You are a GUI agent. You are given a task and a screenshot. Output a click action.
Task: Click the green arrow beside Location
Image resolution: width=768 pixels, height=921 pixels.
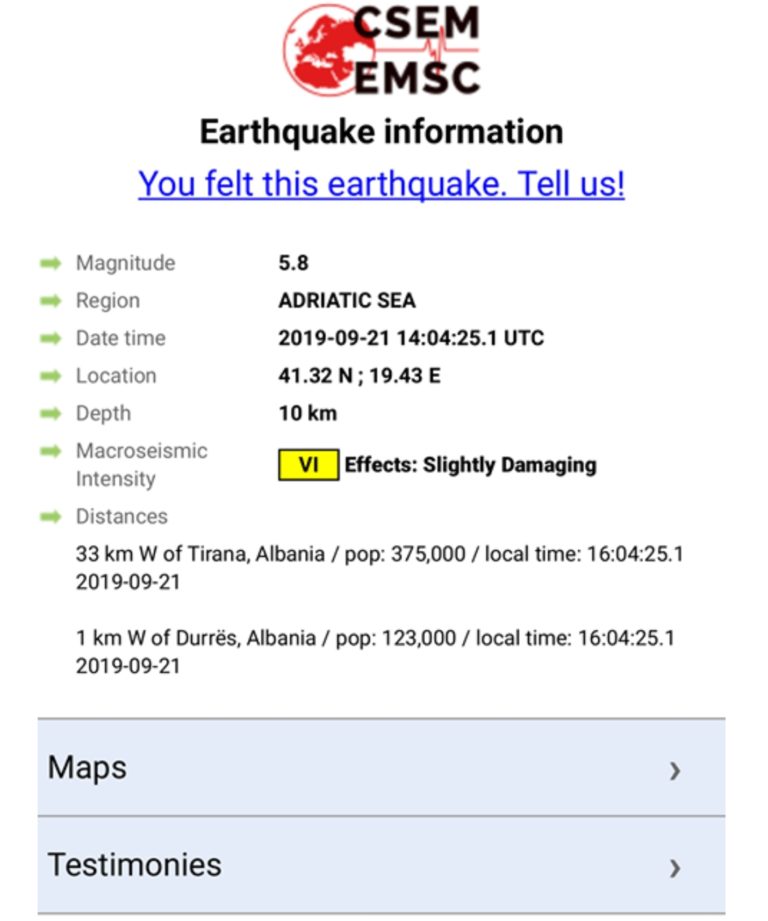tap(50, 376)
